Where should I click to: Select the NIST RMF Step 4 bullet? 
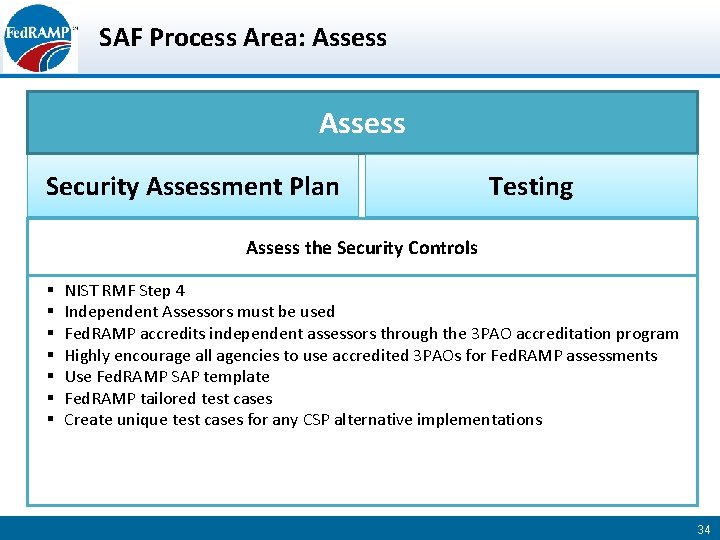point(125,291)
